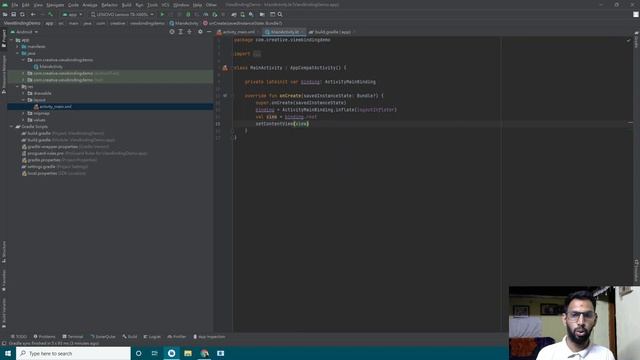Click the Search Everywhere magnifier icon

280,14
